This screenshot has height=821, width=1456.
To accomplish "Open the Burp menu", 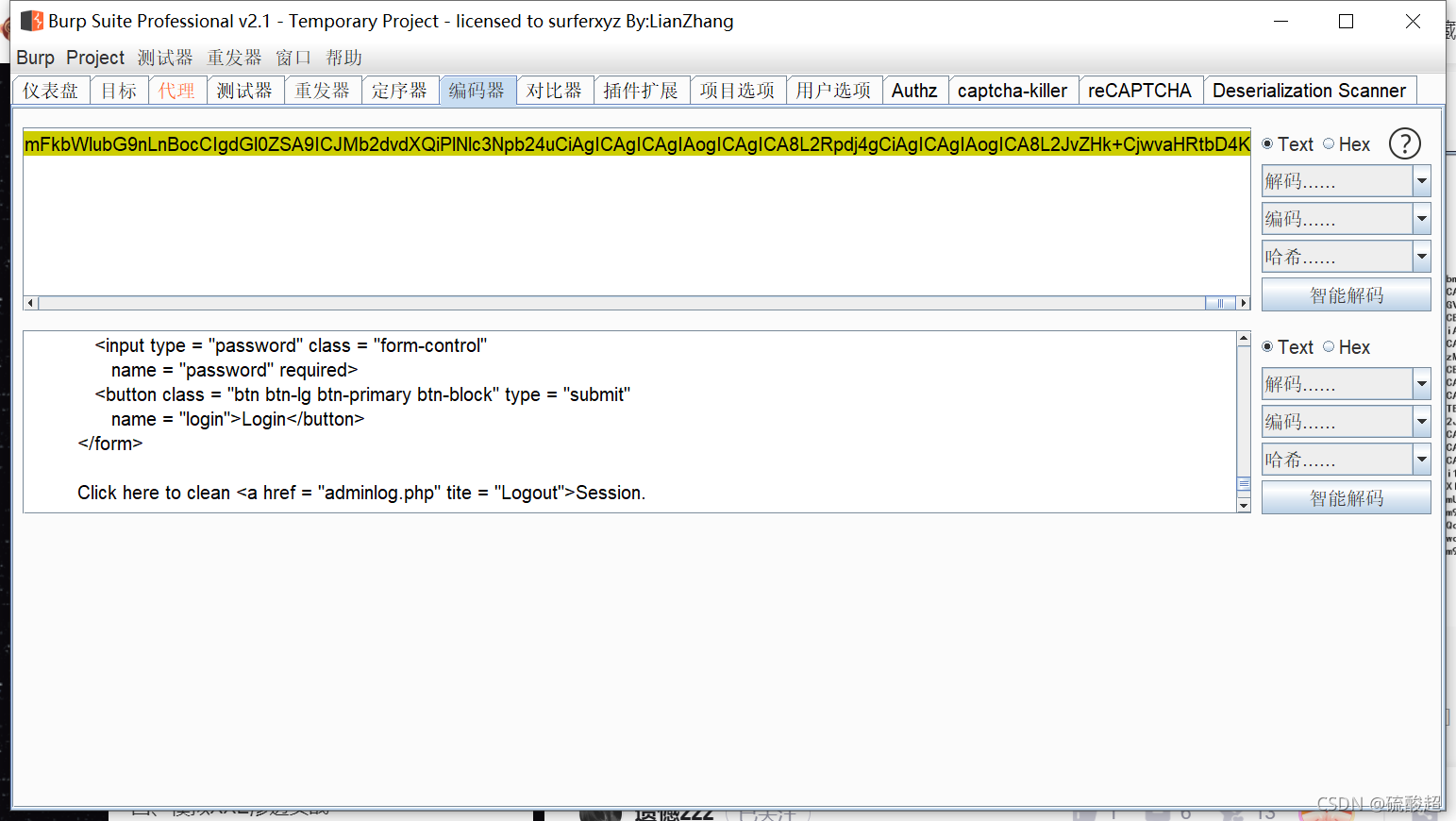I will pyautogui.click(x=35, y=58).
